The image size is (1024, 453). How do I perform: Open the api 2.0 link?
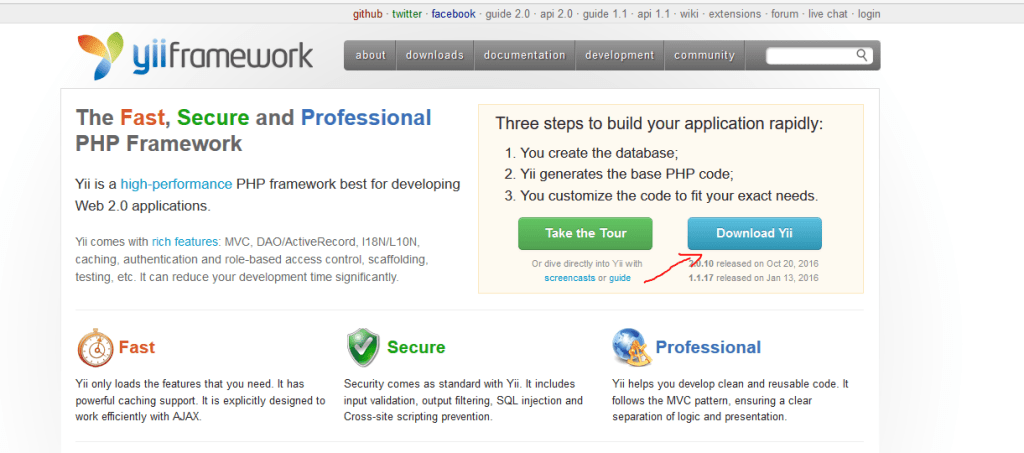tap(558, 14)
